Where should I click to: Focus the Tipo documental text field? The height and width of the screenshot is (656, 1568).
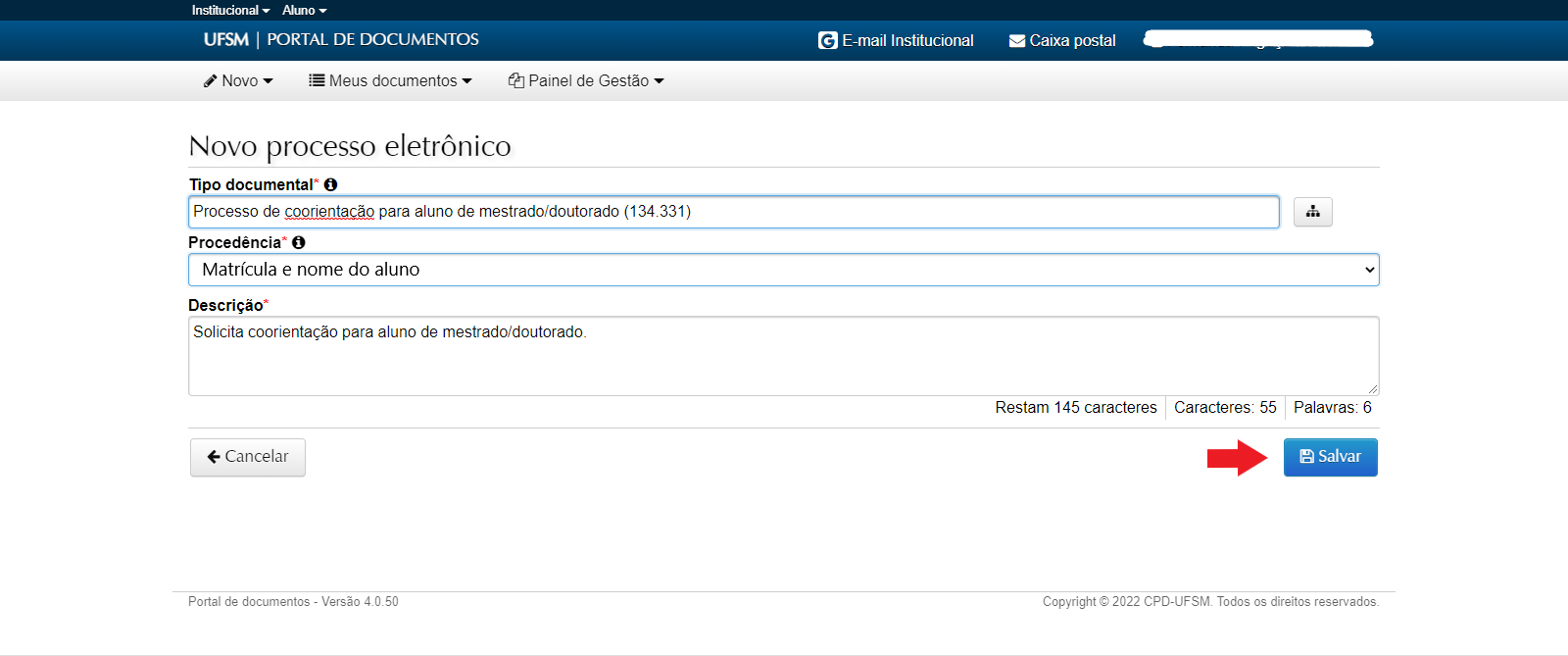pyautogui.click(x=733, y=212)
